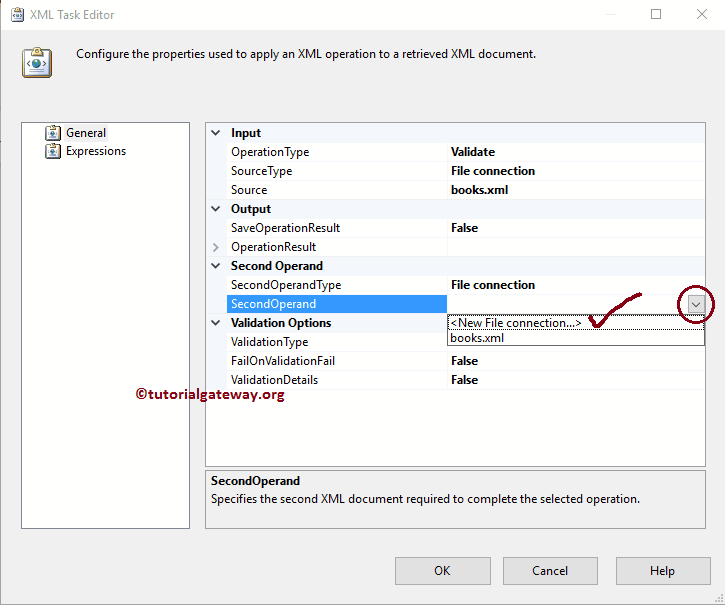The width and height of the screenshot is (725, 605).
Task: Select the Source property name
Action: (249, 190)
